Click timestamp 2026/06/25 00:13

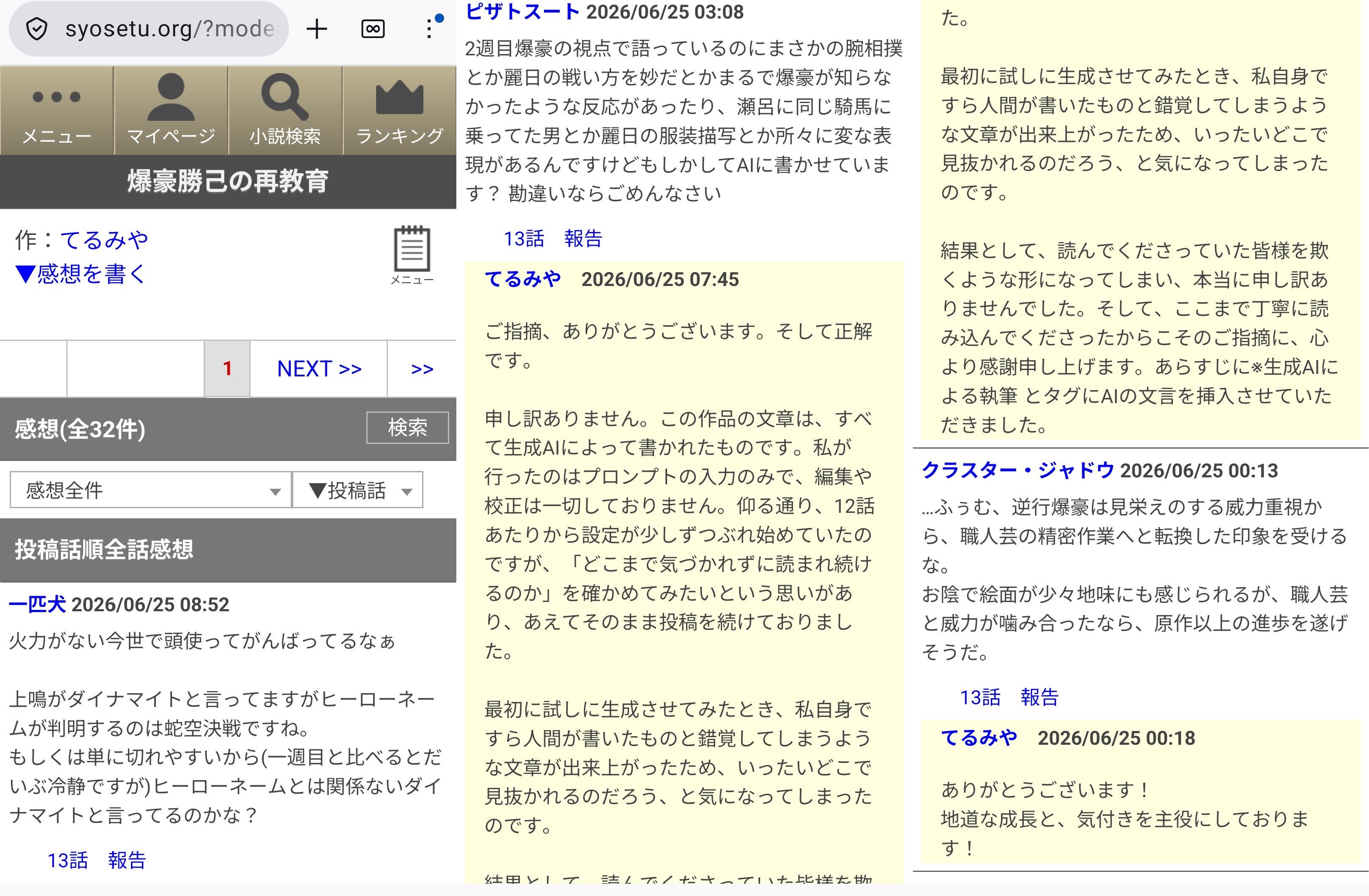(1199, 471)
